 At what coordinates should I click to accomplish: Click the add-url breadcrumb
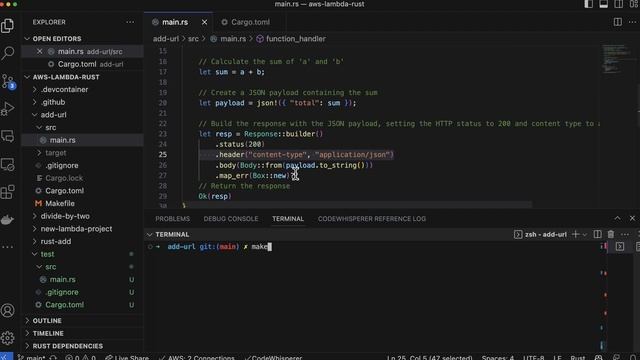(x=166, y=39)
